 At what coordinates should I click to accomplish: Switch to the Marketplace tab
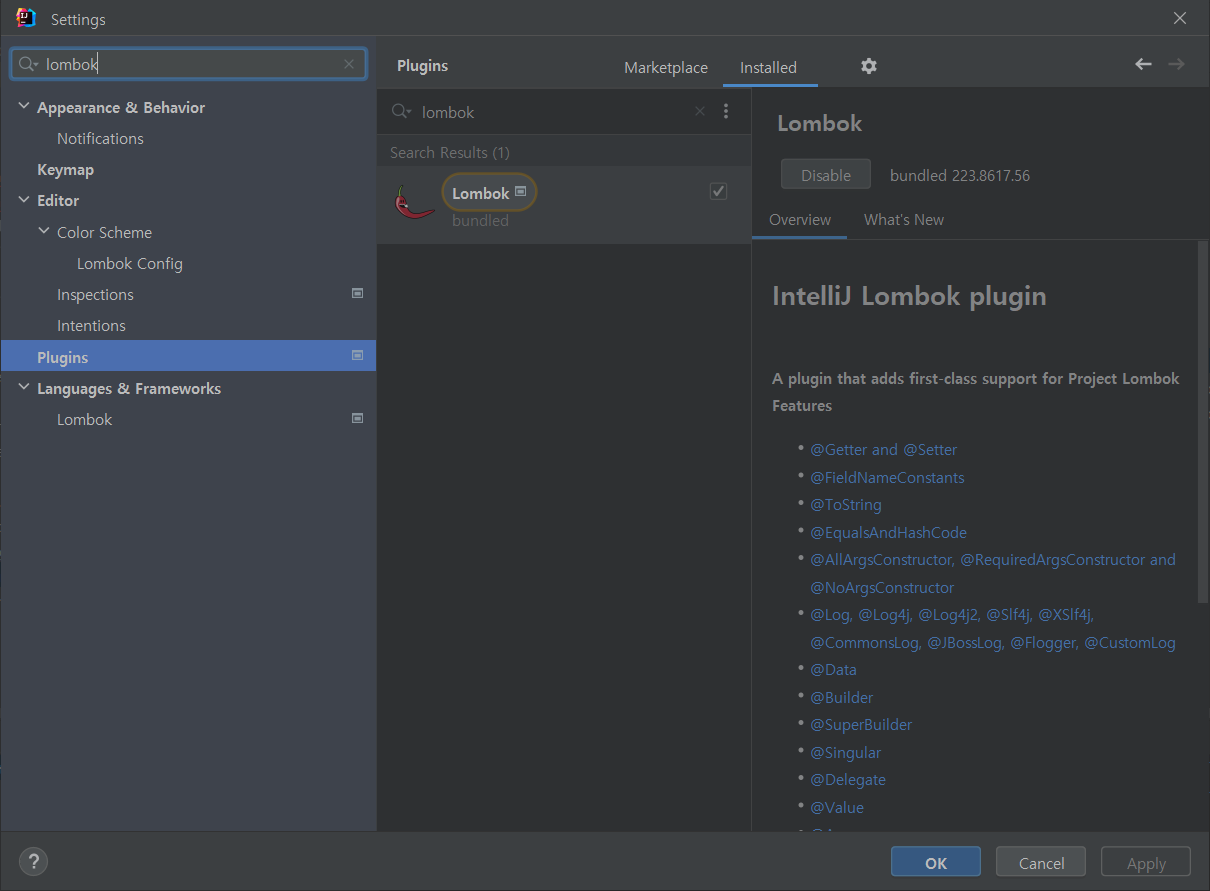666,68
